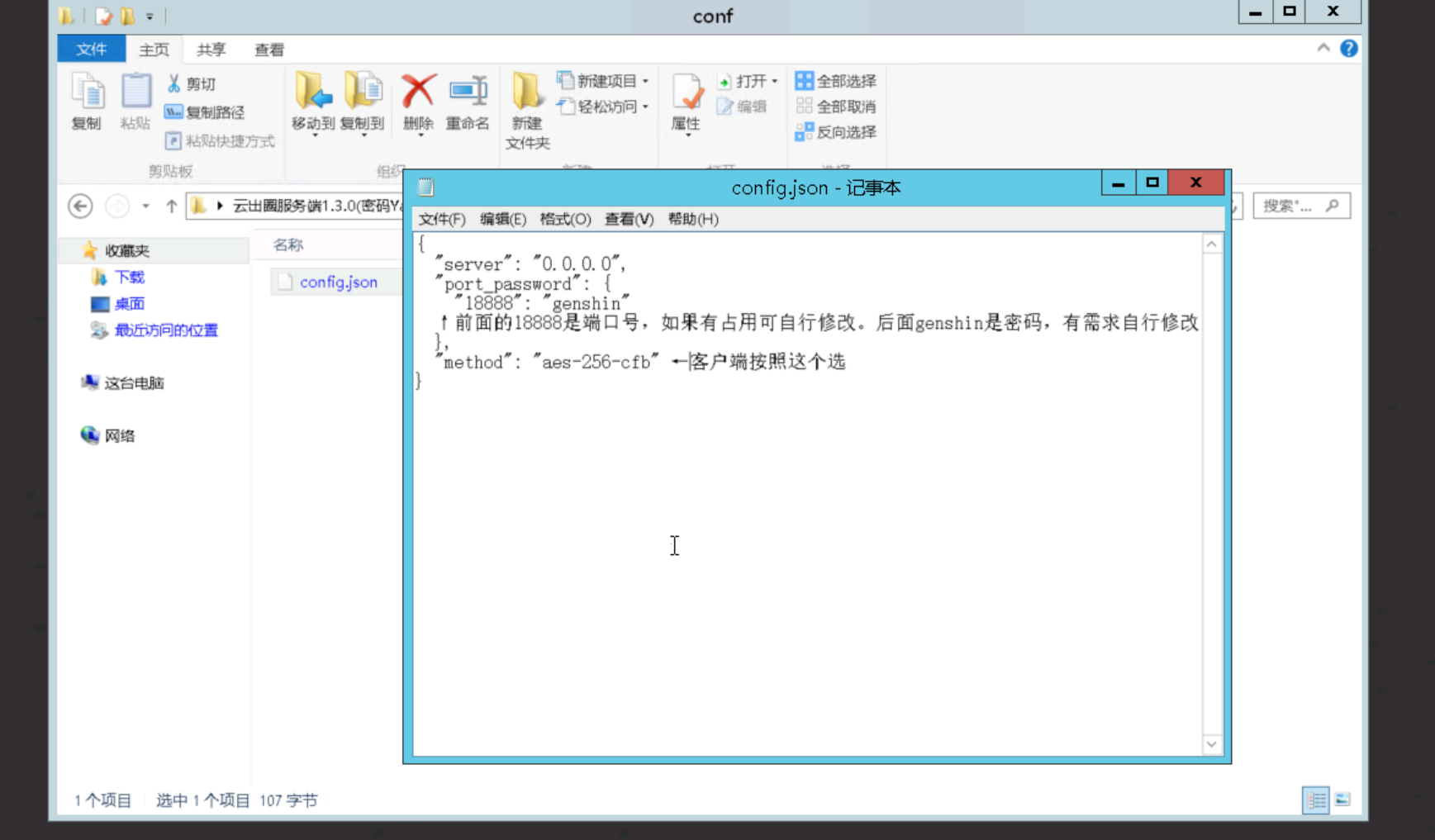Click Select none (全部取消) option
1435x840 pixels.
(836, 107)
